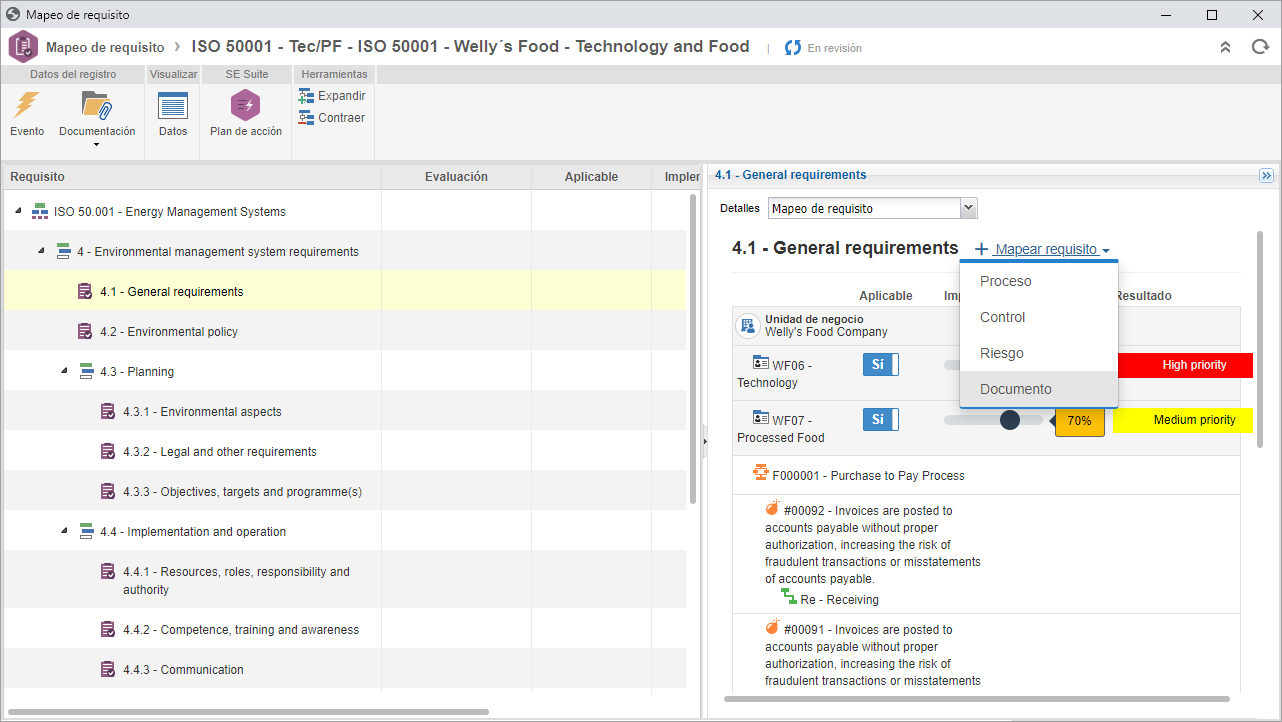1282x722 pixels.
Task: Open the Detalles combo box
Action: tap(872, 208)
